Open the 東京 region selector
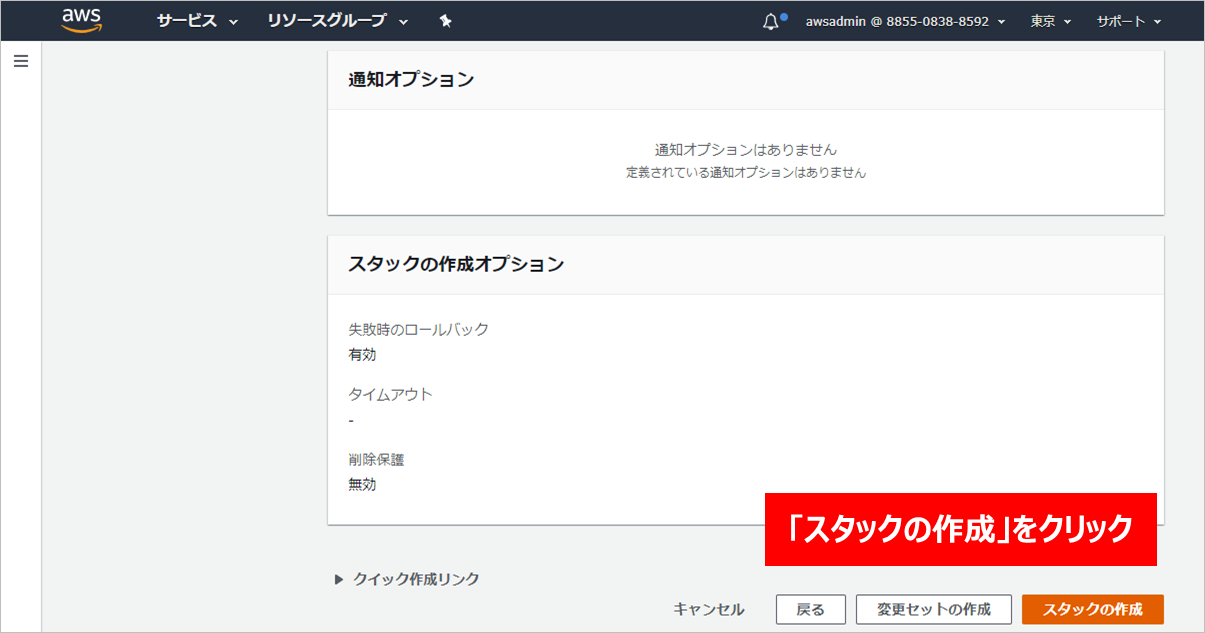Screen dimensions: 1205x633 click(x=1050, y=21)
